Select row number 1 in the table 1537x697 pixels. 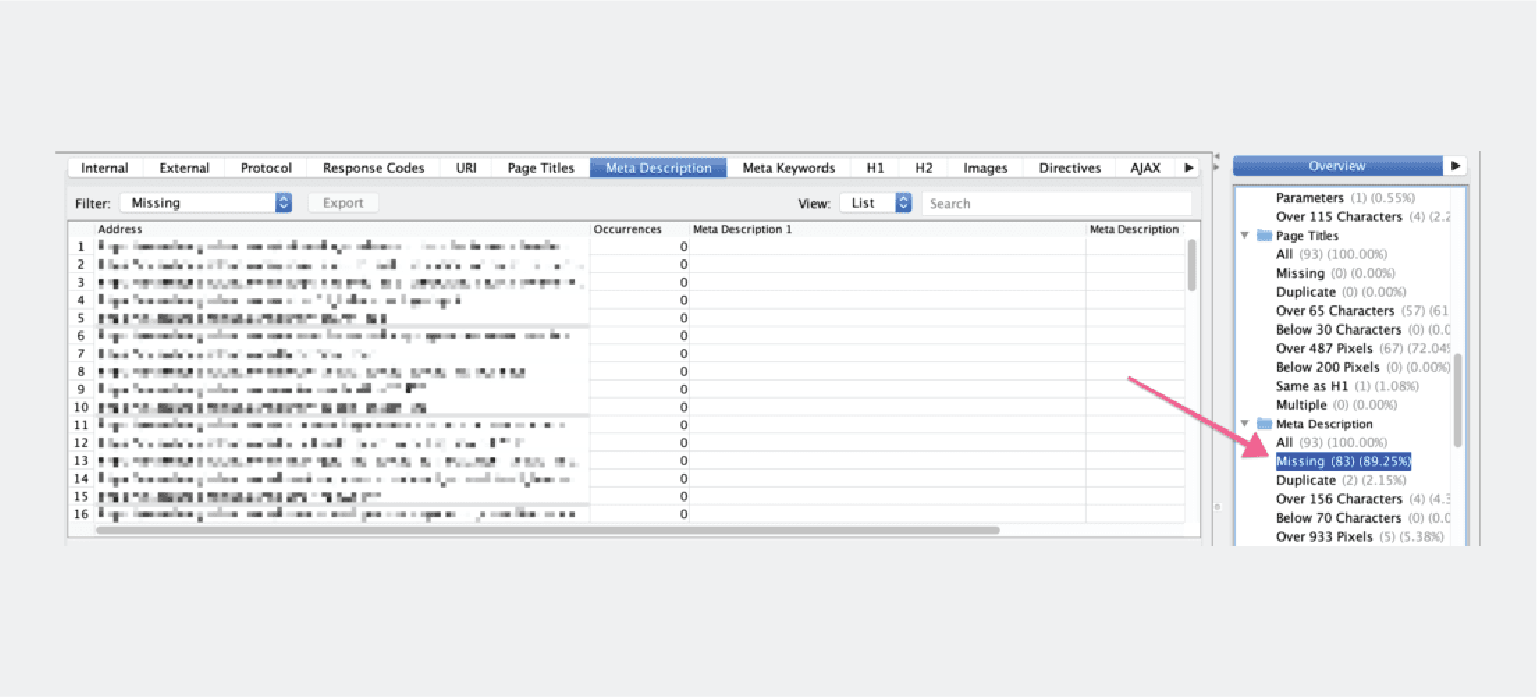coord(82,246)
